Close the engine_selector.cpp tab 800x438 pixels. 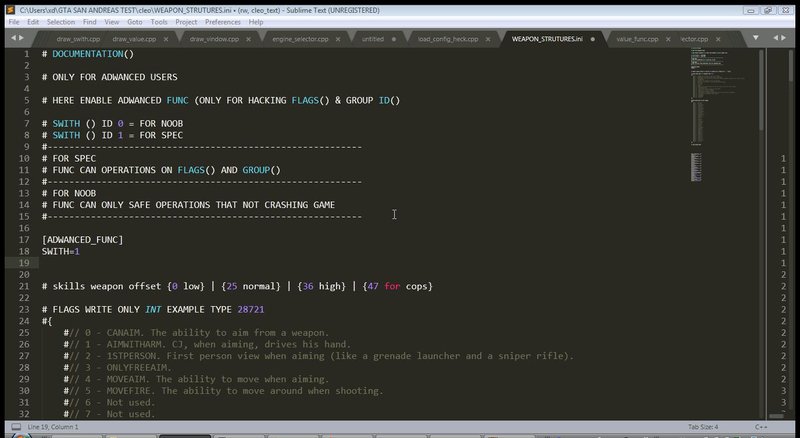pos(338,39)
